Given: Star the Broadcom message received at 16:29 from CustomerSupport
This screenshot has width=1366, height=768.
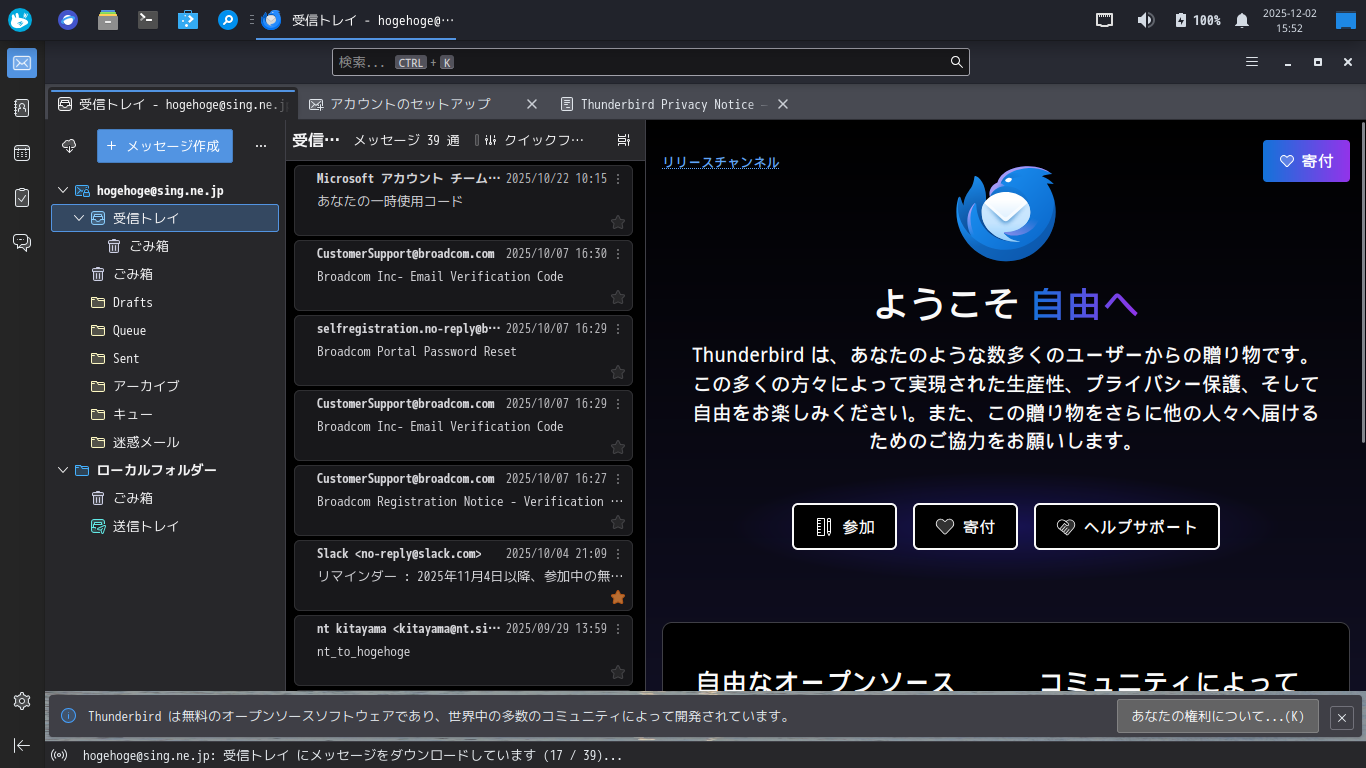Looking at the screenshot, I should [618, 447].
